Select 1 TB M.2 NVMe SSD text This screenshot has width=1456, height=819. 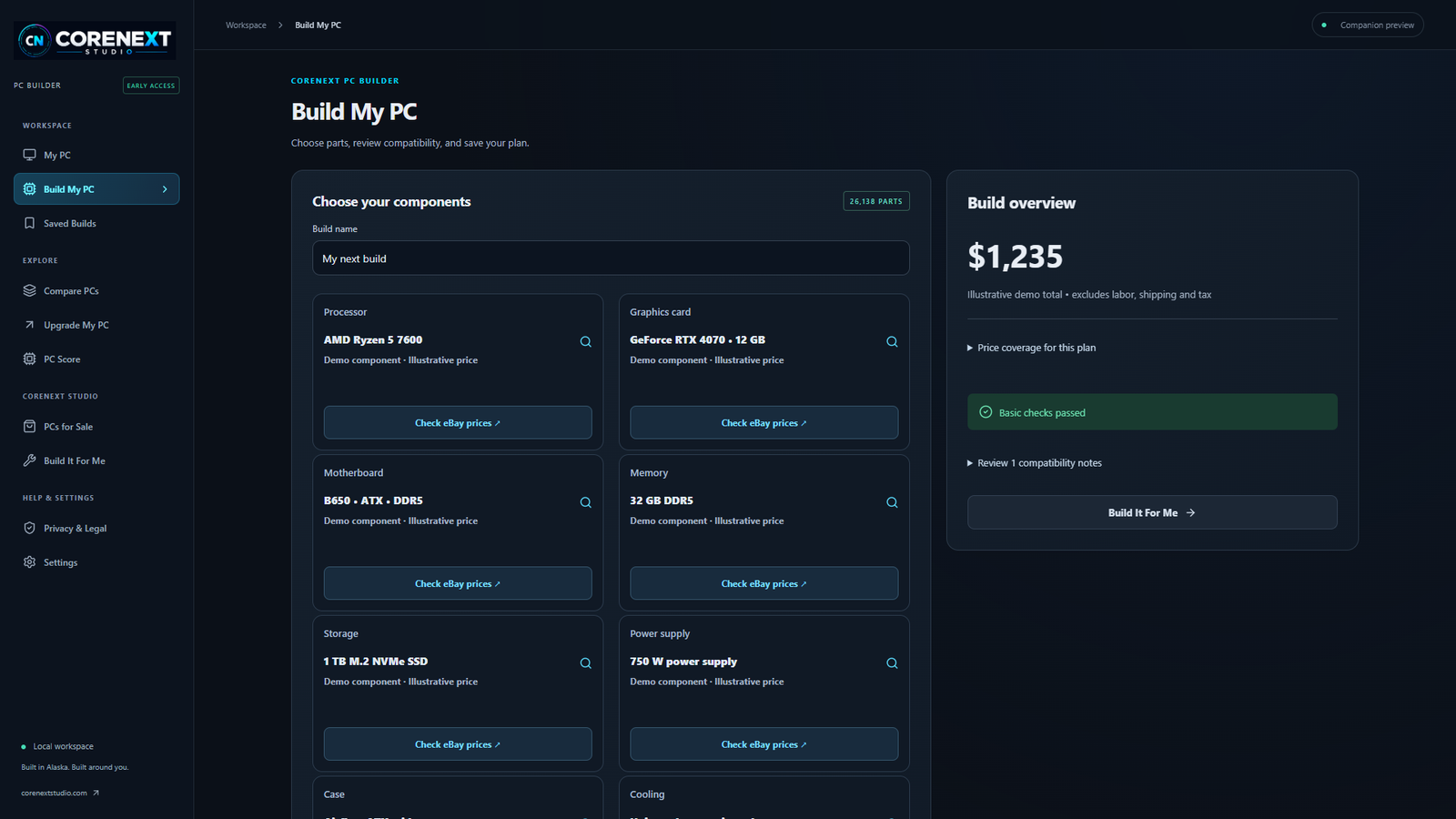pos(376,662)
